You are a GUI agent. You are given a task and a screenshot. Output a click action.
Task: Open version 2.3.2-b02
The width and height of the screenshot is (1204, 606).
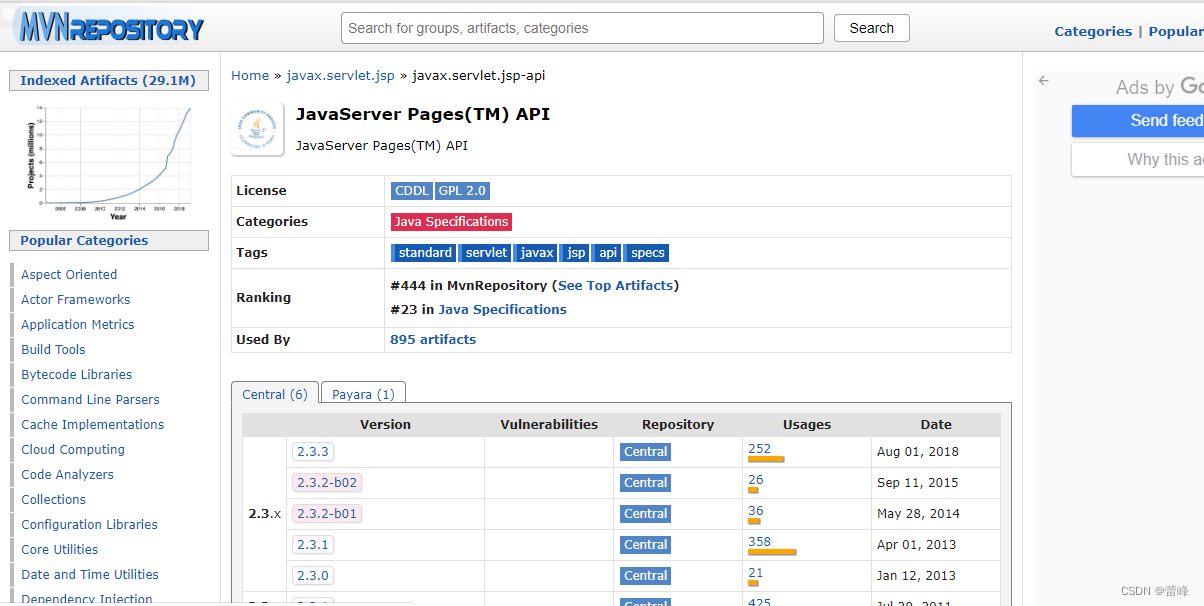tap(327, 483)
